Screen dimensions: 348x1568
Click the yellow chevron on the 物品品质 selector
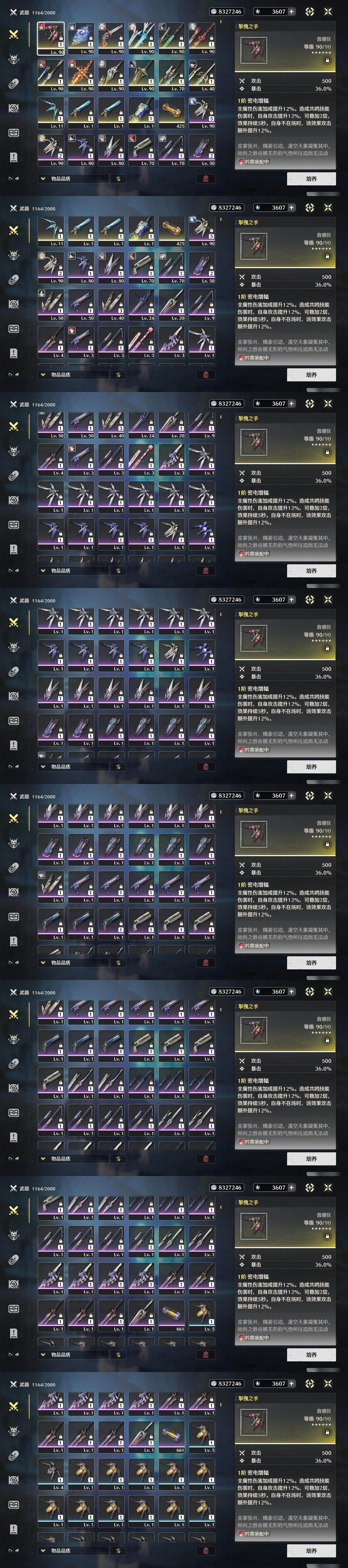(x=43, y=179)
